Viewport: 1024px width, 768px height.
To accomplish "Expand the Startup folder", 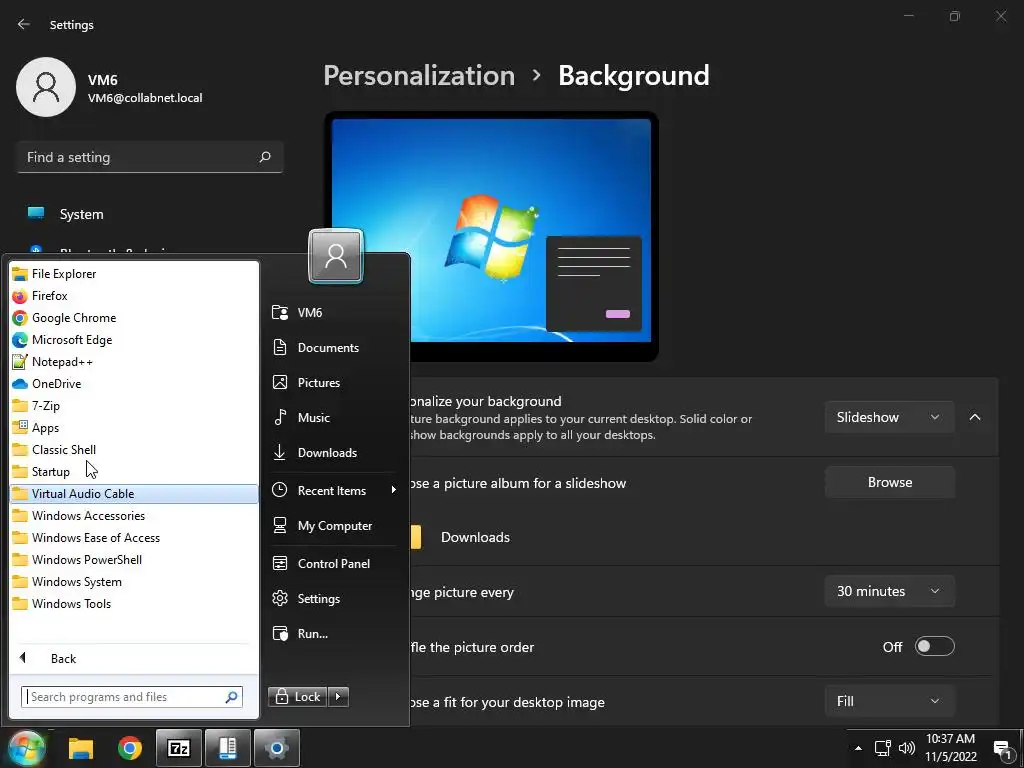I will coord(134,472).
